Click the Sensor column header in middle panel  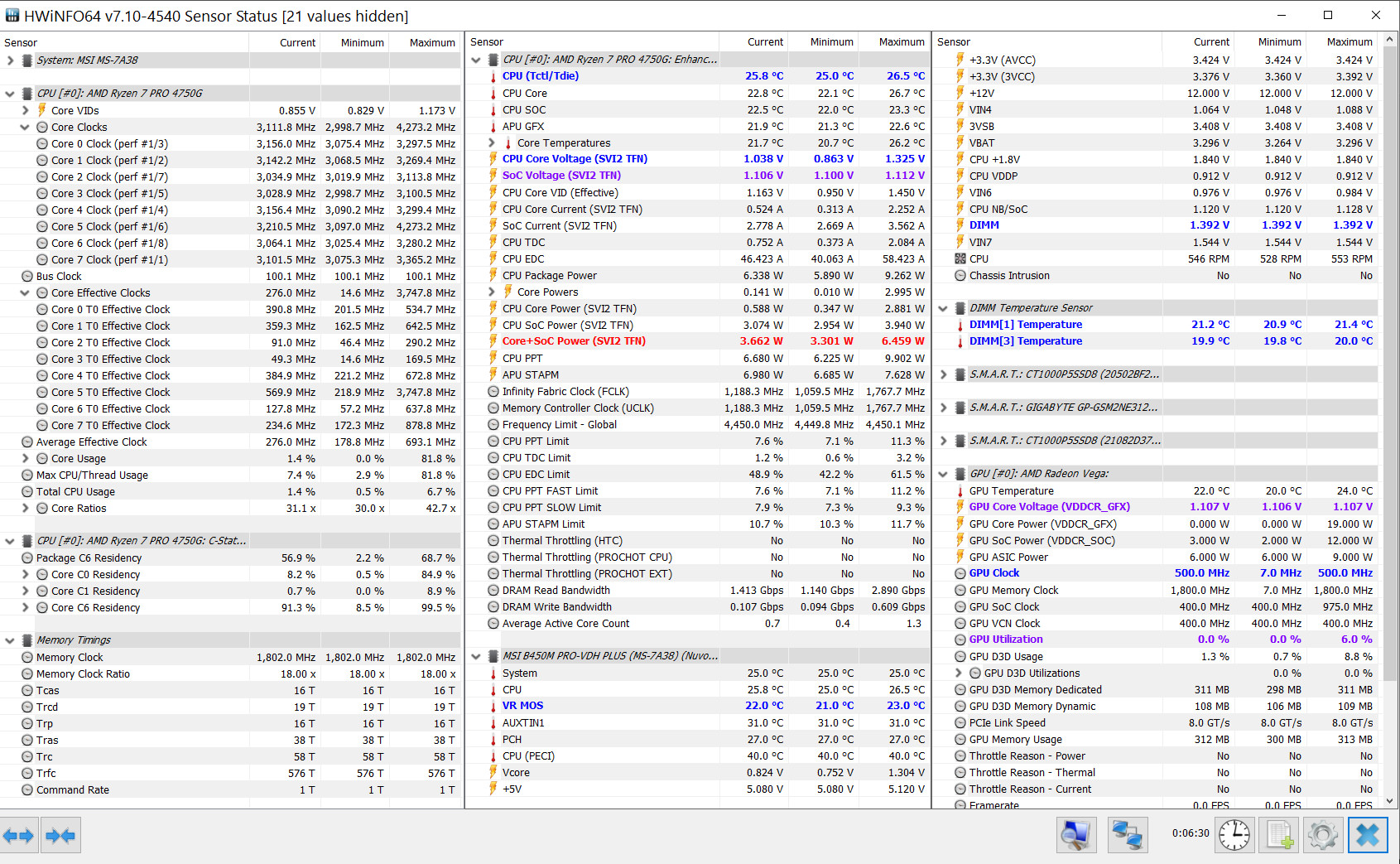coord(593,42)
